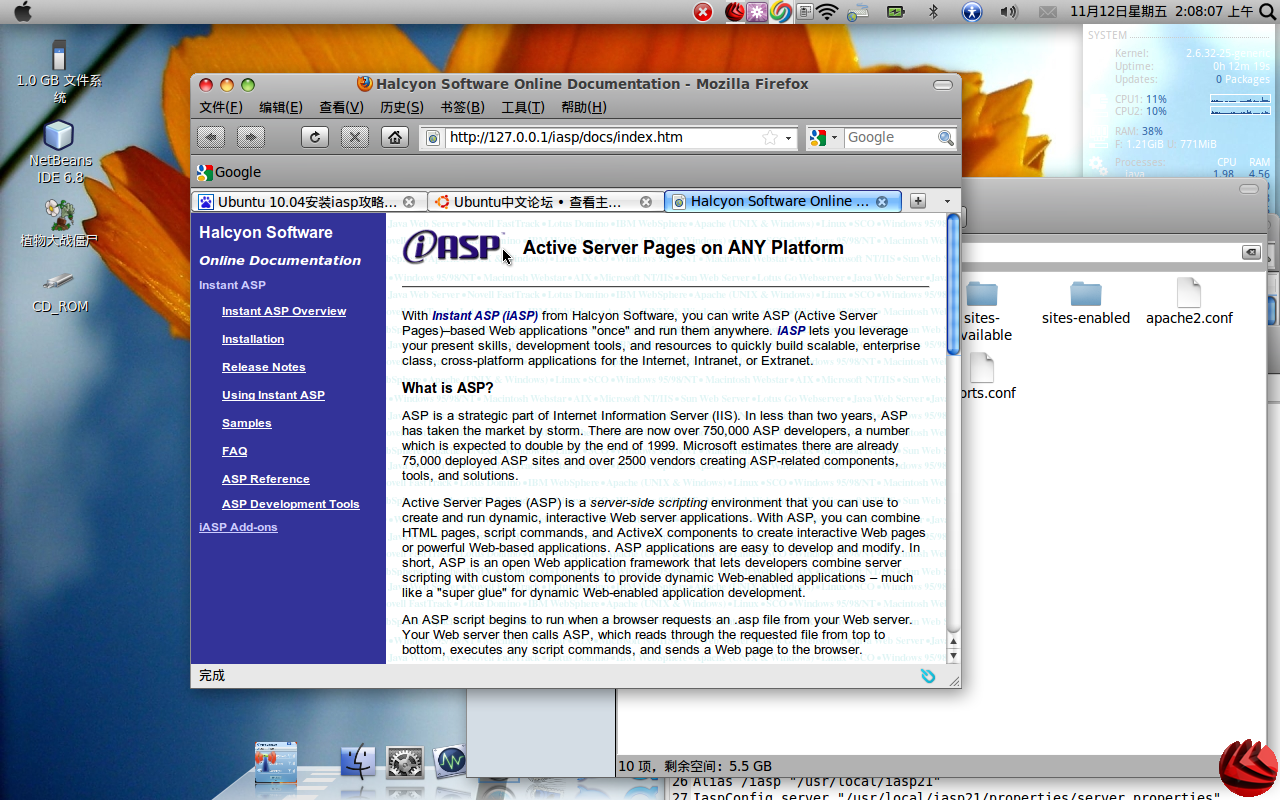This screenshot has width=1280, height=800.
Task: Open the 文件(F) menu
Action: (220, 107)
